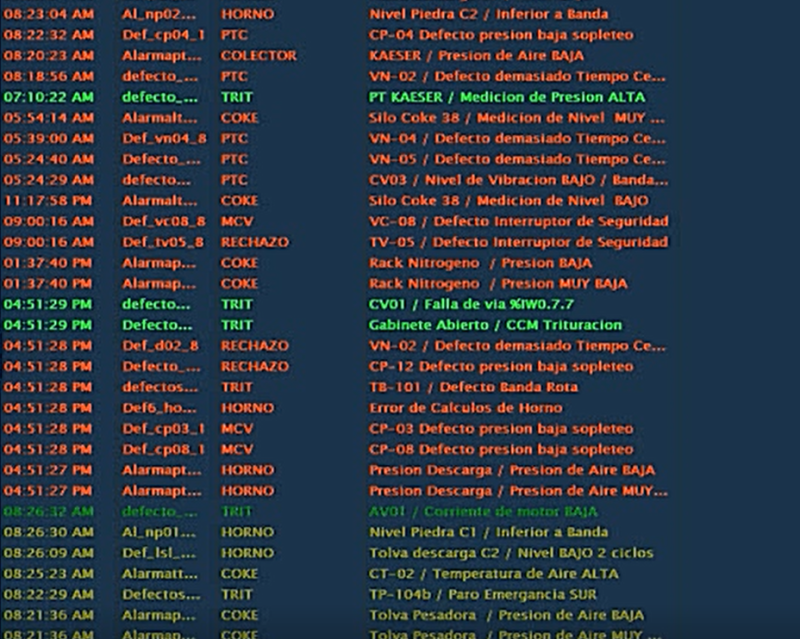The width and height of the screenshot is (800, 639).
Task: Select the COLECTOR area KAESER alarm
Action: (x=258, y=56)
